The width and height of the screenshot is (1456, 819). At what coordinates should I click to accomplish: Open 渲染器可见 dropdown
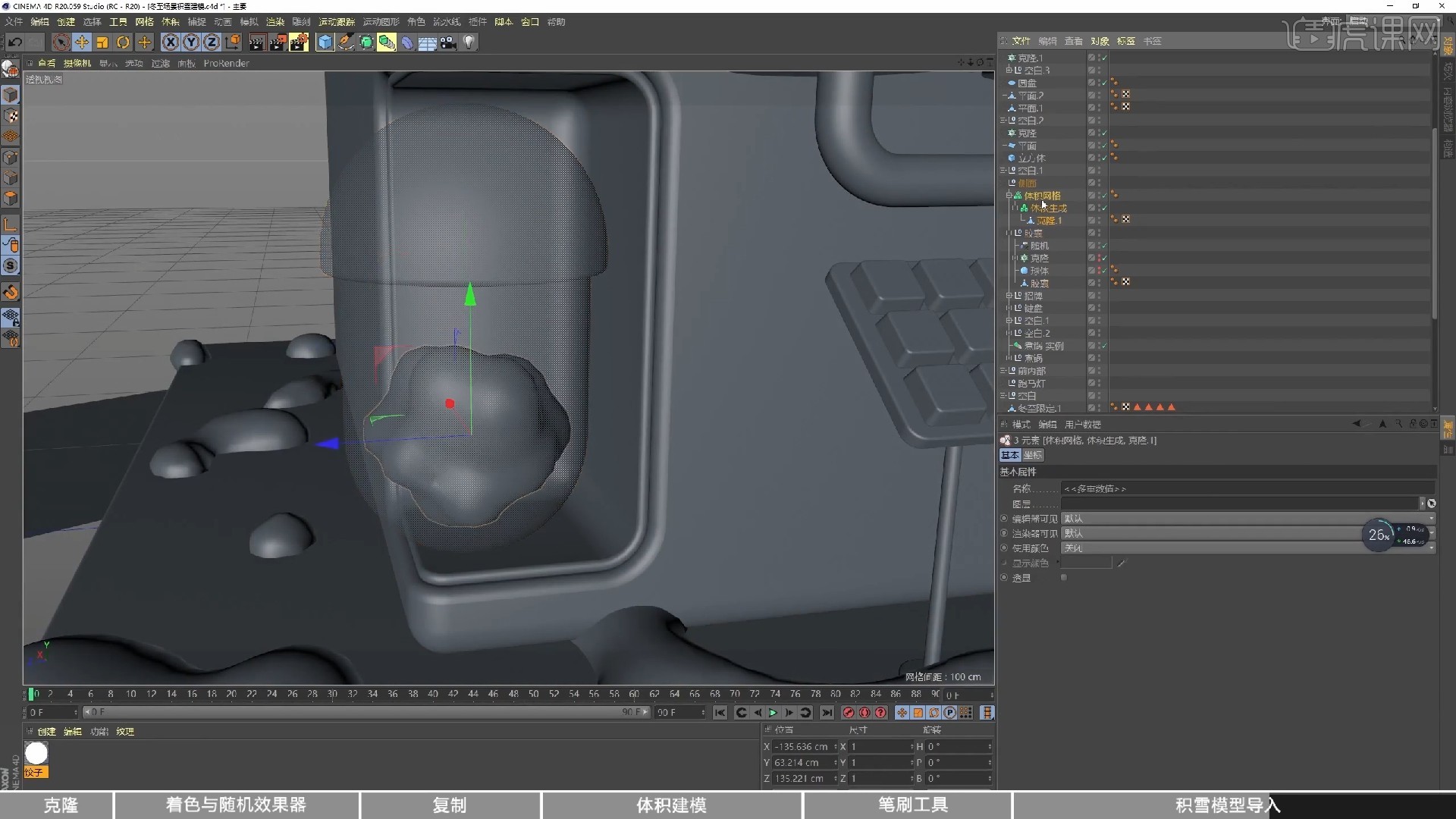1248,533
